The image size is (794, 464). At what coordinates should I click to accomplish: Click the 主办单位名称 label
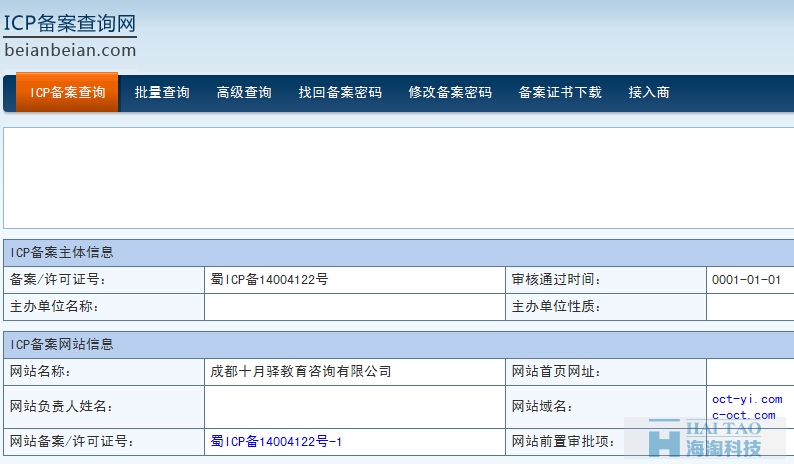coord(54,306)
